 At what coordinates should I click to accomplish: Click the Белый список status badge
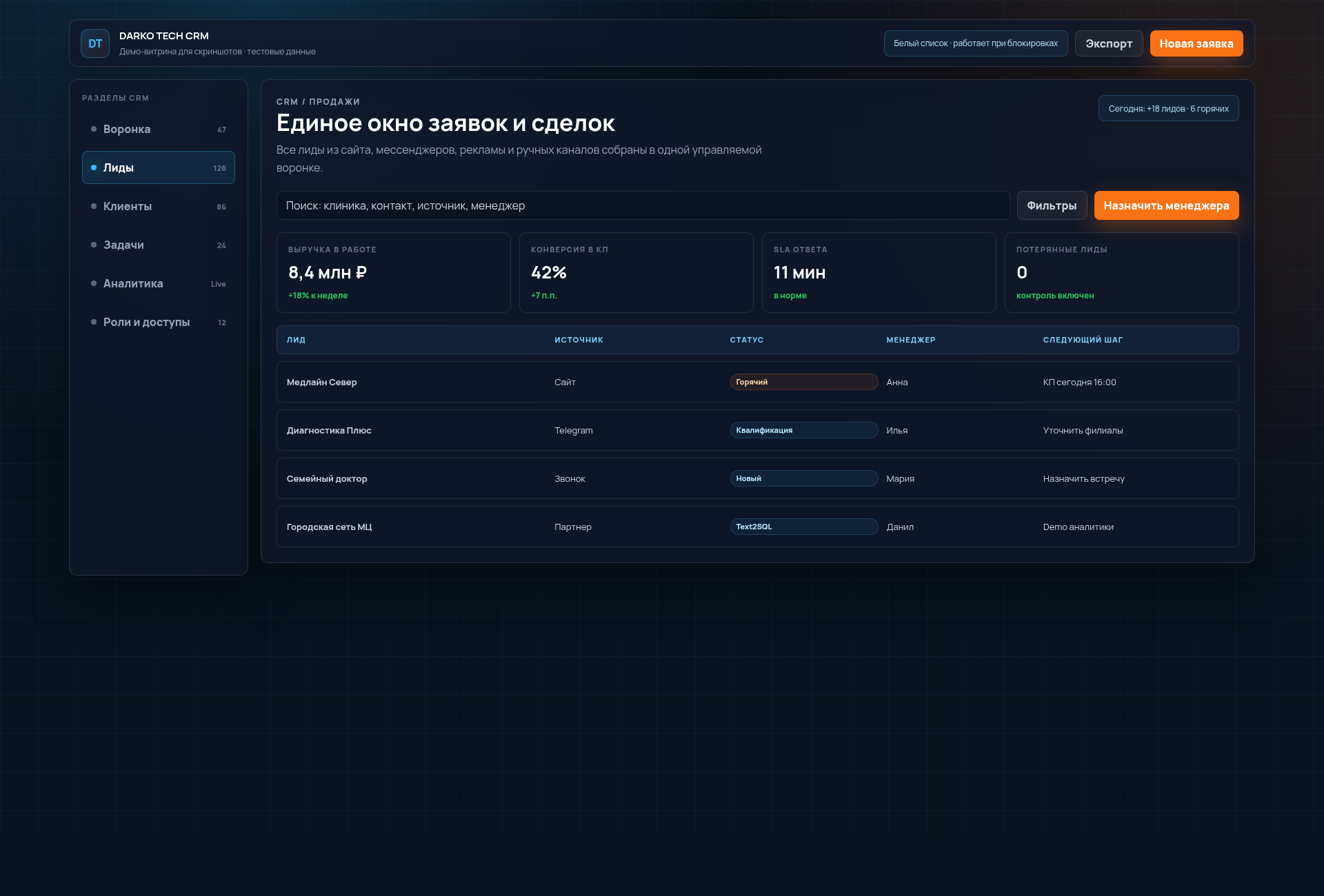tap(976, 43)
